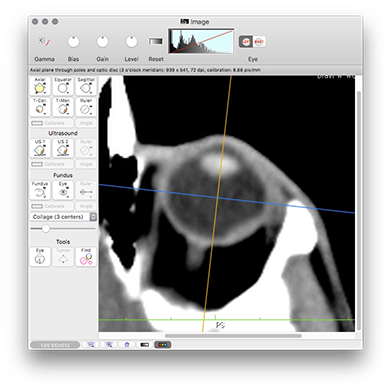Click the Eye tool under Tools
The width and height of the screenshot is (391, 390).
[40, 257]
